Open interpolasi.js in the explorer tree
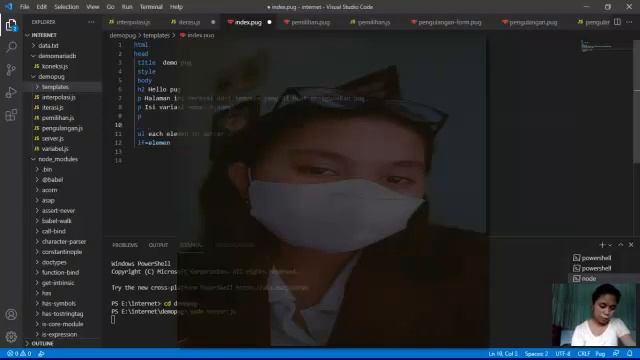 pyautogui.click(x=58, y=97)
